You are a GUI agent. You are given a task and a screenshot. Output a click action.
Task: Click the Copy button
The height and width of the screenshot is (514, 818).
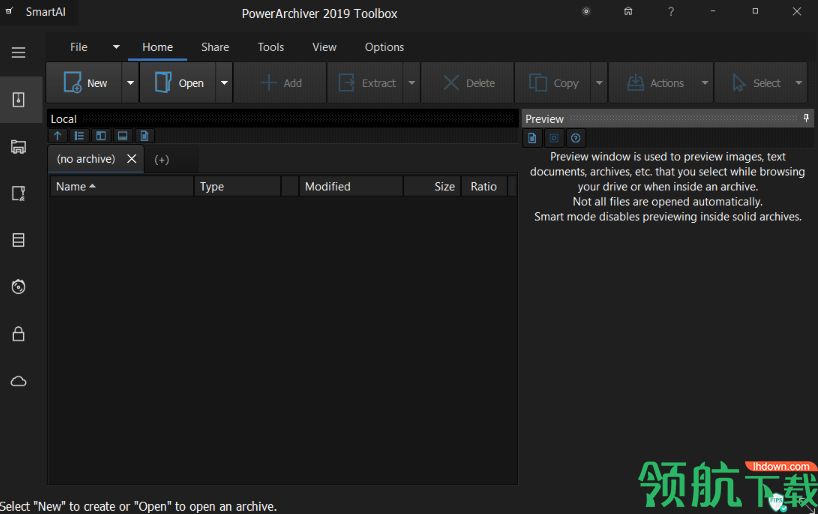point(554,82)
